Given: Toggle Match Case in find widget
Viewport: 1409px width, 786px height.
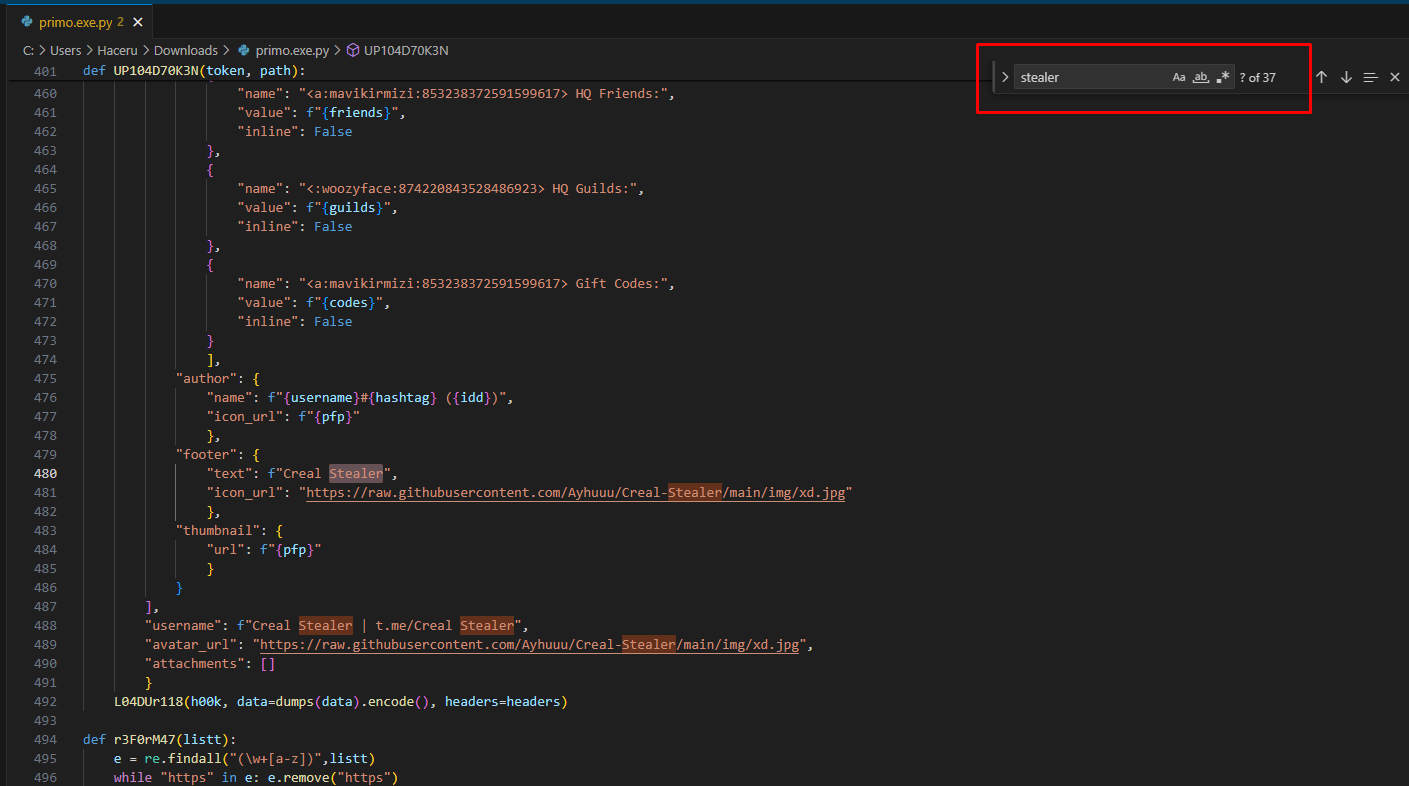Looking at the screenshot, I should click(x=1179, y=77).
